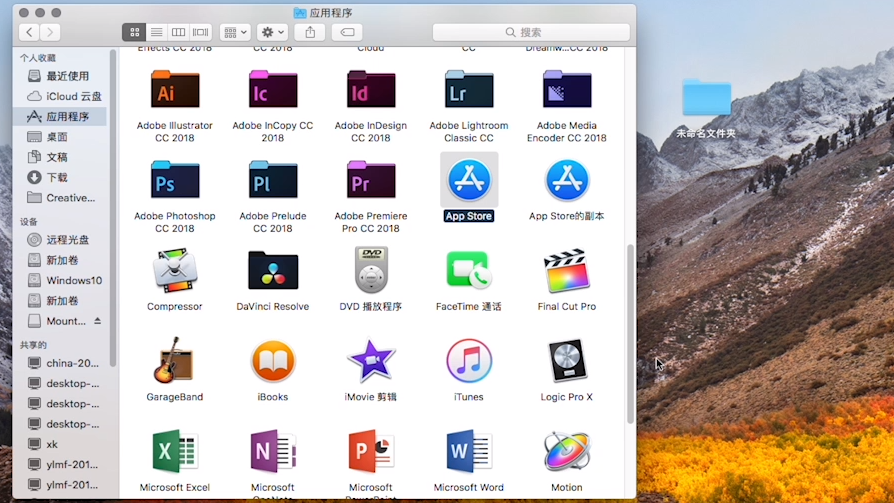Select the Microsoft PowerPoint icon

point(371,451)
